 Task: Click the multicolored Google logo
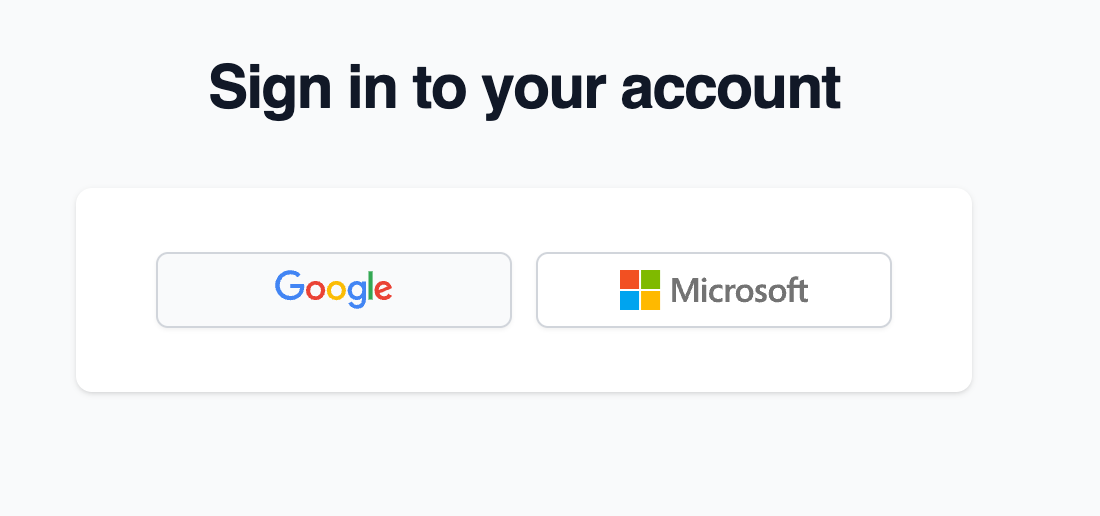click(x=333, y=288)
